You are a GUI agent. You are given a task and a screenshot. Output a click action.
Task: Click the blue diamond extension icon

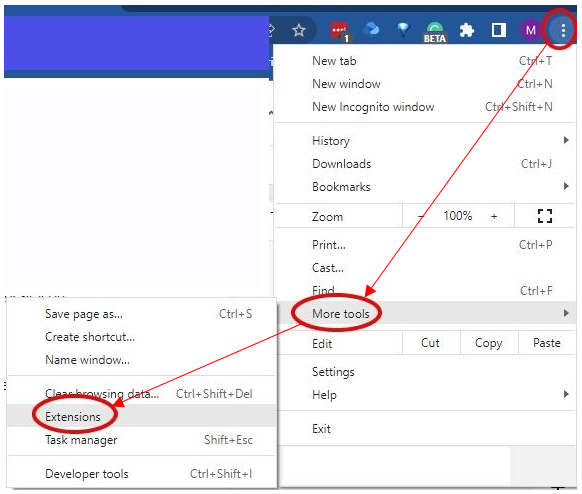[x=403, y=29]
